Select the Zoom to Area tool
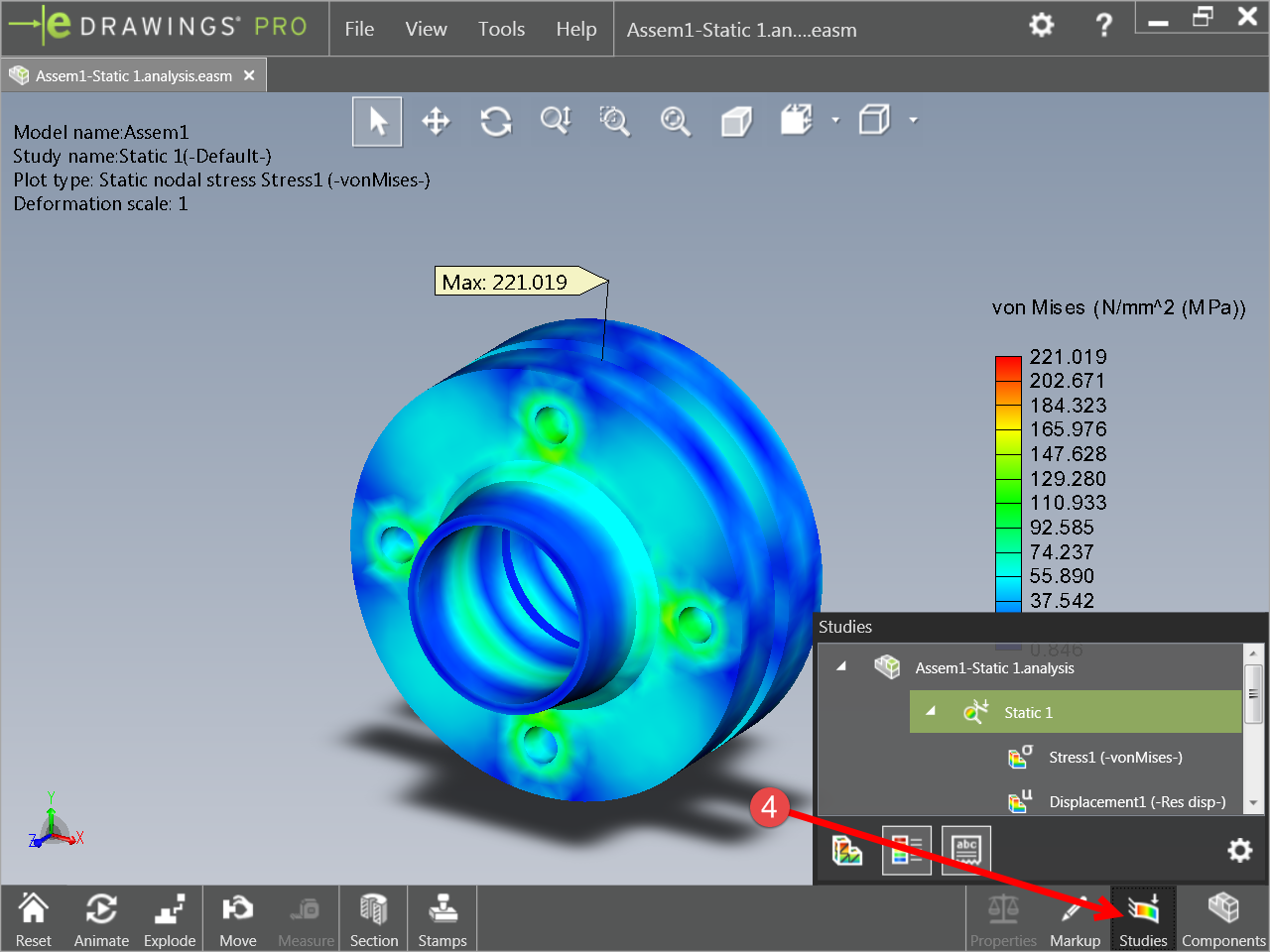Viewport: 1270px width, 952px height. click(x=615, y=121)
